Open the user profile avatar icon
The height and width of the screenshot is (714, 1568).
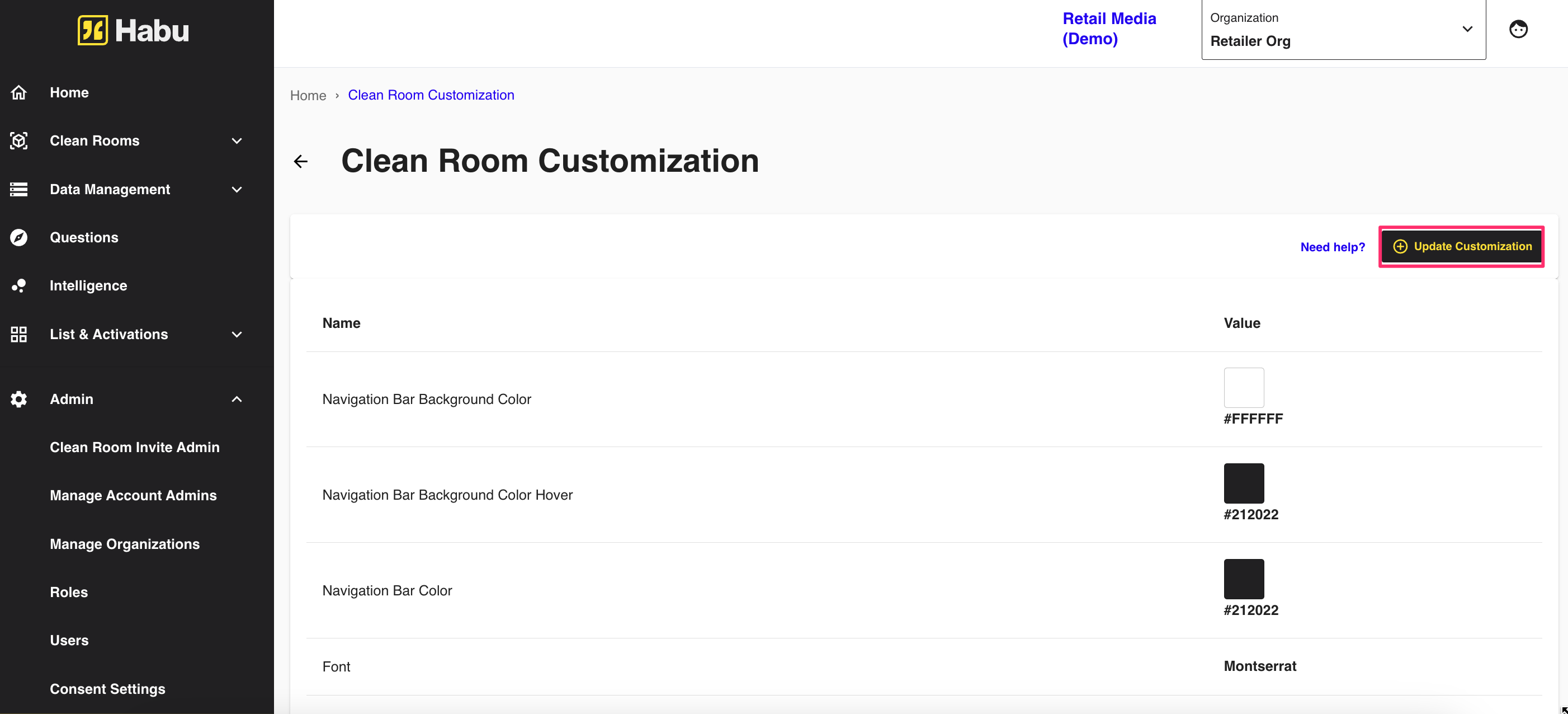[x=1518, y=29]
